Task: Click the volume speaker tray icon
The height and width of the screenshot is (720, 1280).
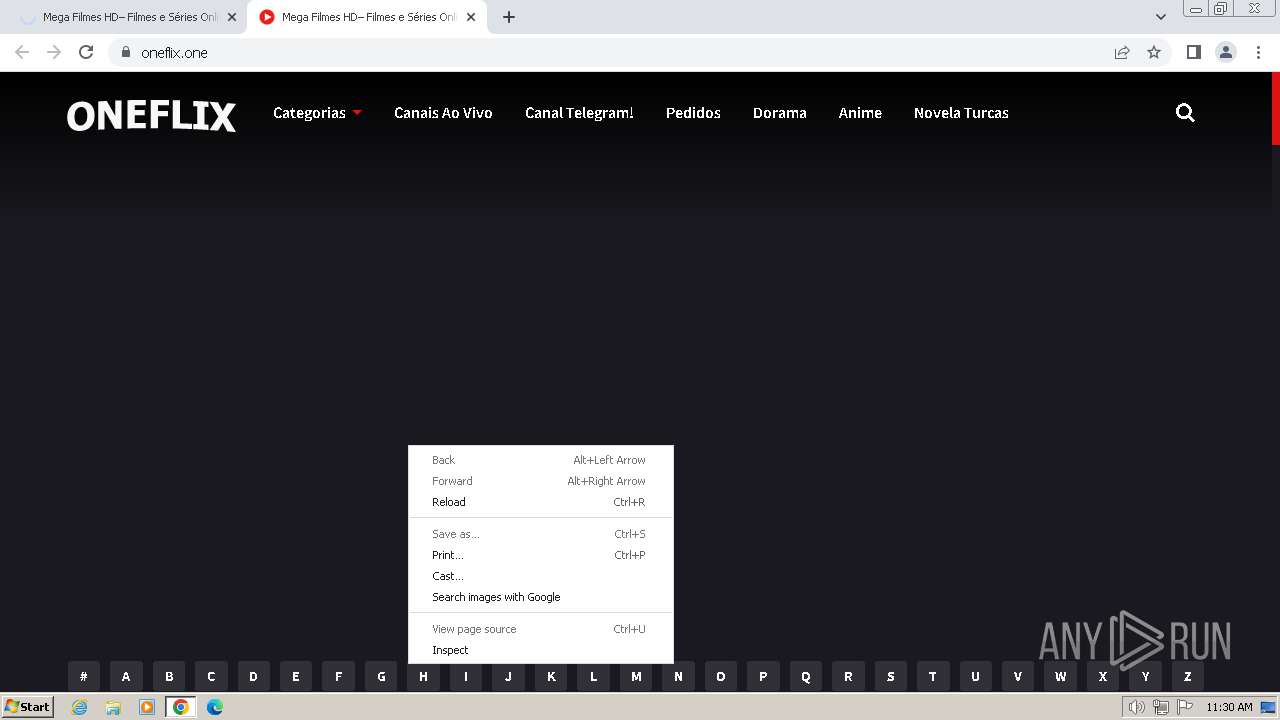Action: [1136, 707]
